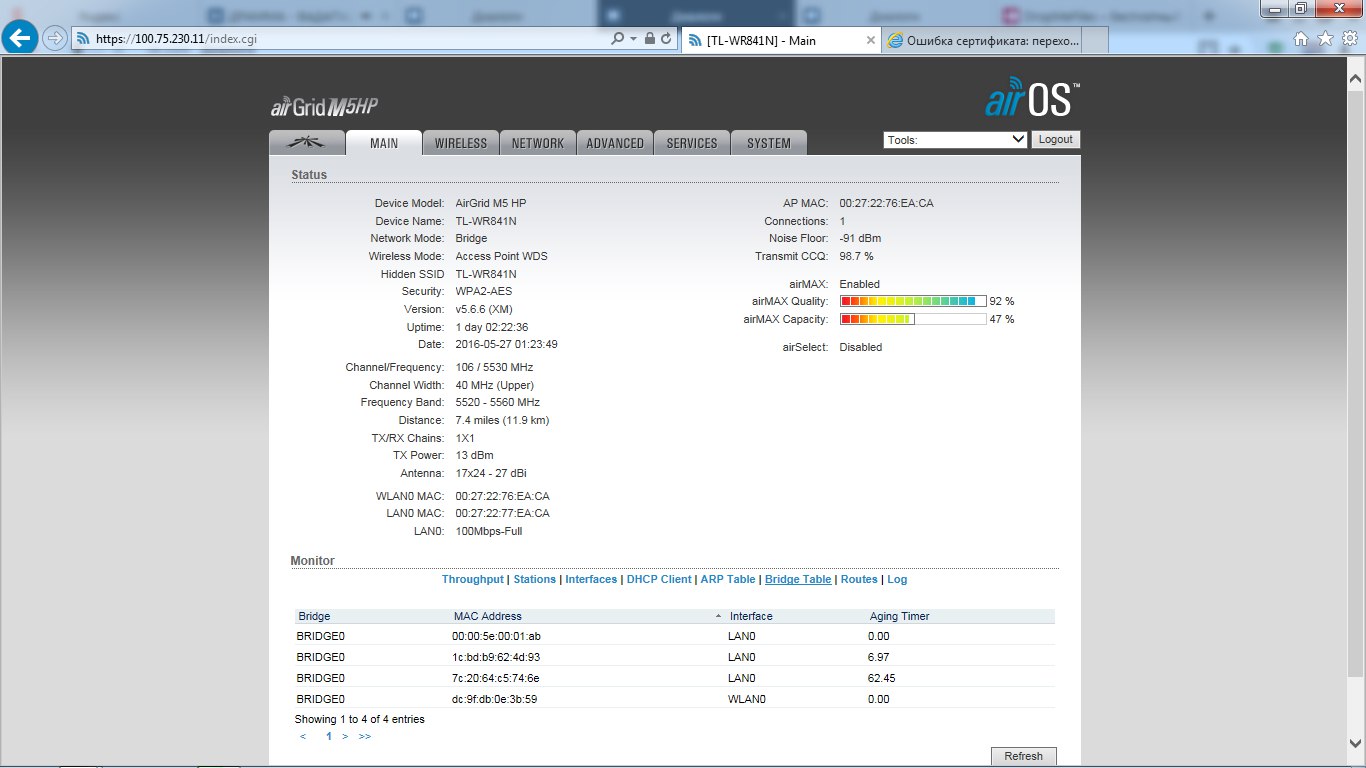Click the AP MAC value 00:27:22:76:EA:CA
The width and height of the screenshot is (1366, 768).
point(886,203)
